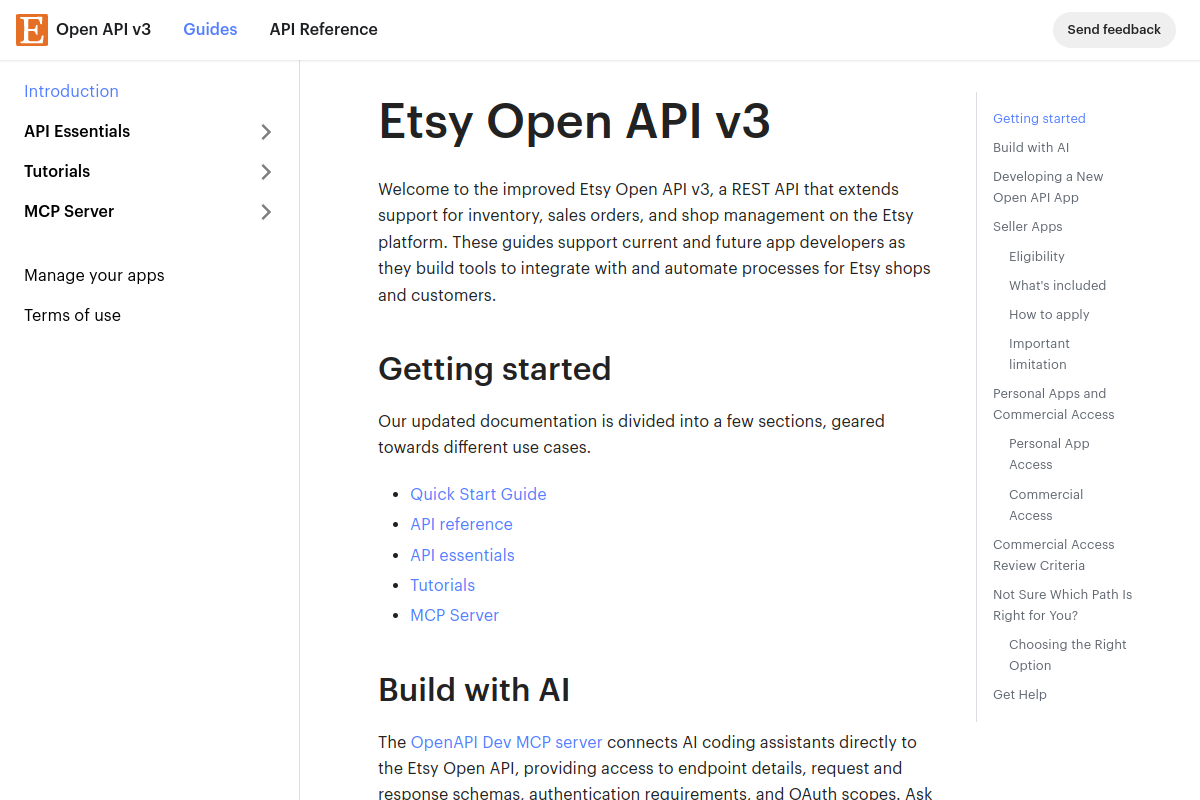The width and height of the screenshot is (1200, 800).
Task: Open the Terms of use link
Action: point(72,315)
